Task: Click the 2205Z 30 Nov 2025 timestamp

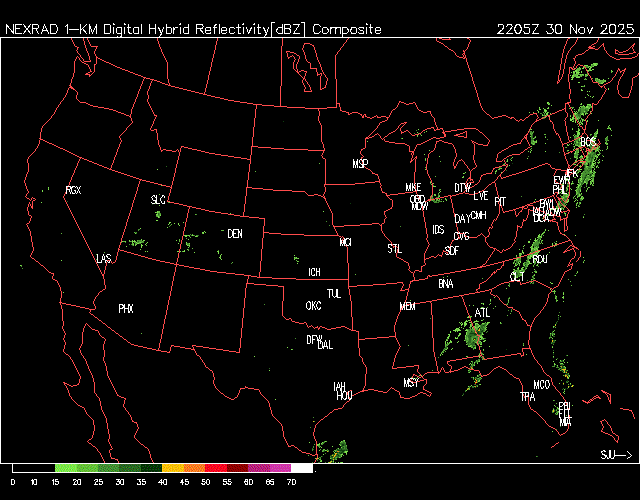Action: (565, 29)
